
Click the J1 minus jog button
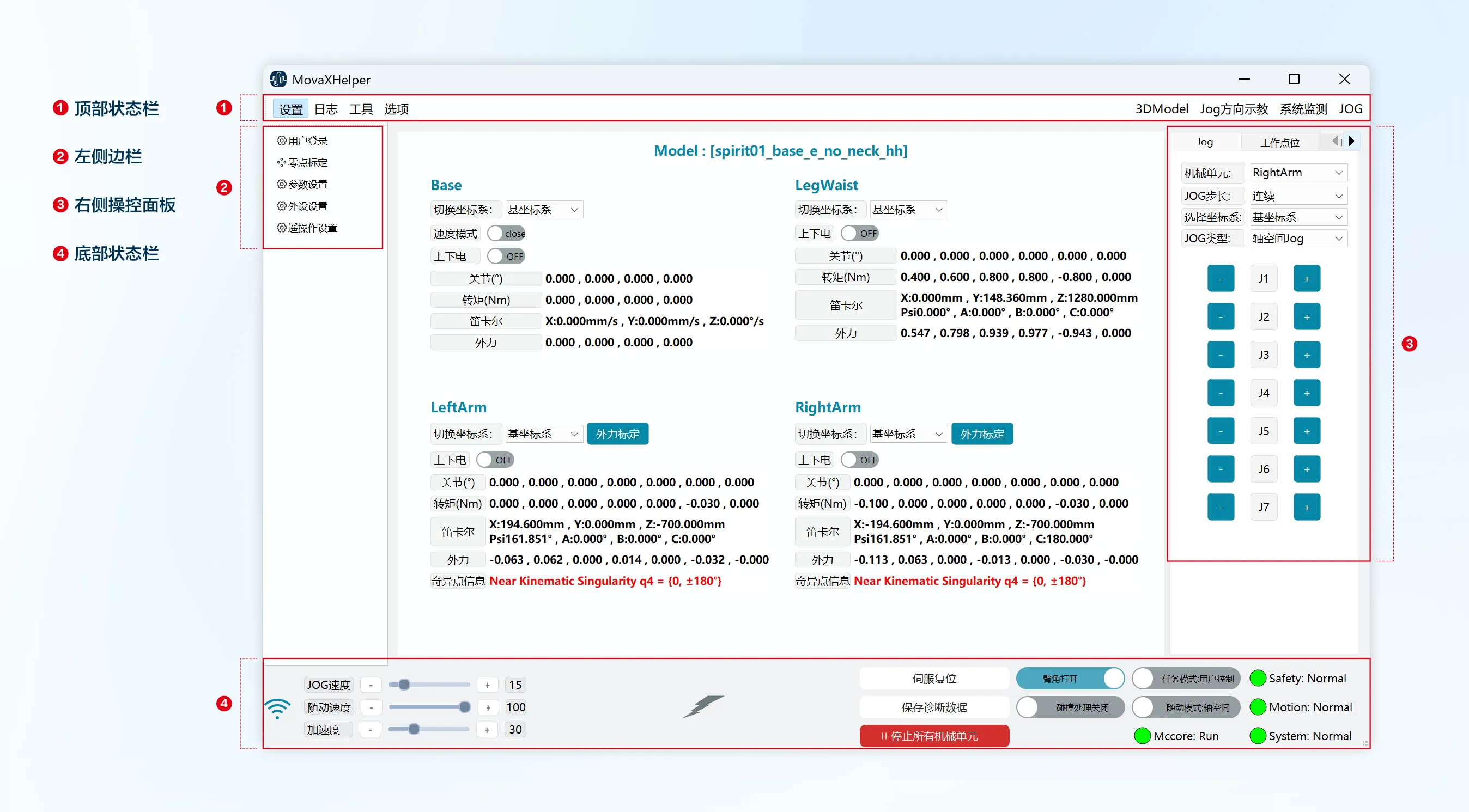tap(1221, 279)
